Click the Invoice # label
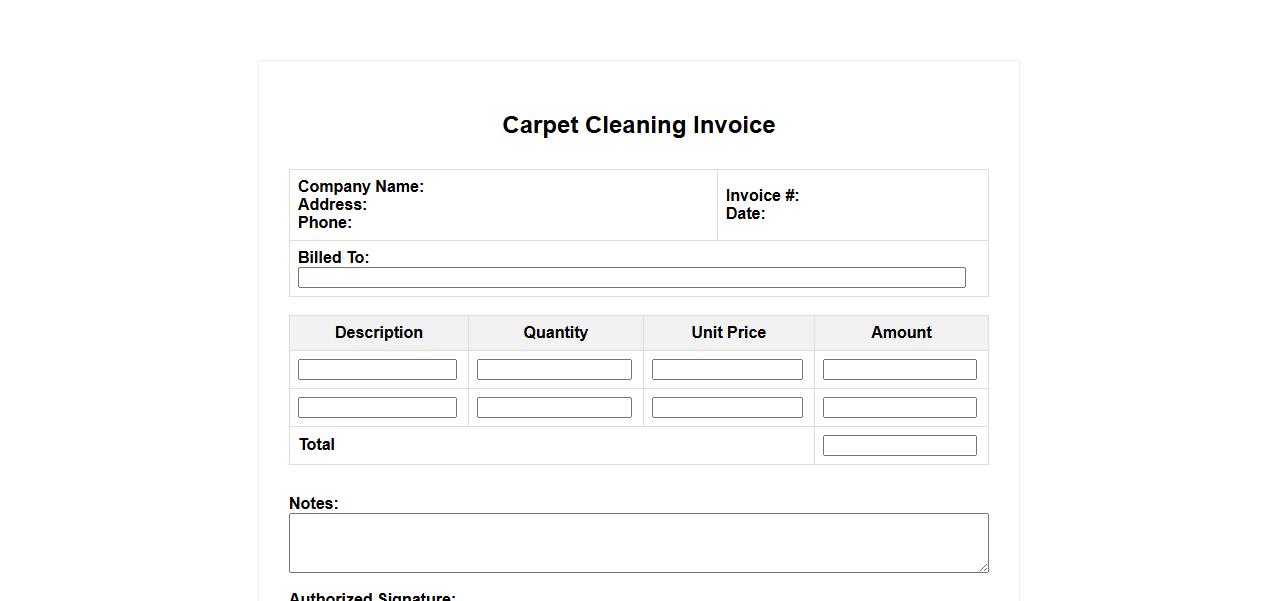The width and height of the screenshot is (1278, 601). click(x=762, y=195)
